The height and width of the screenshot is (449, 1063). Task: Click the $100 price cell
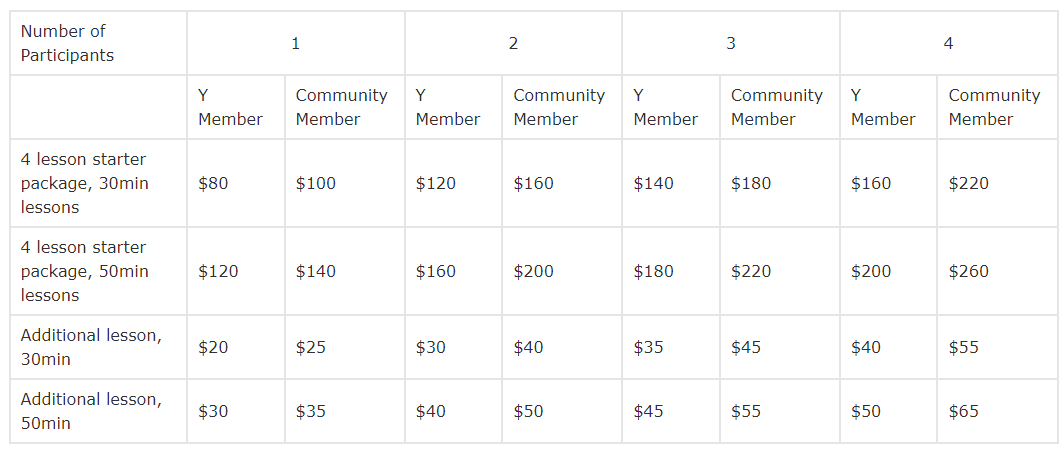(316, 183)
